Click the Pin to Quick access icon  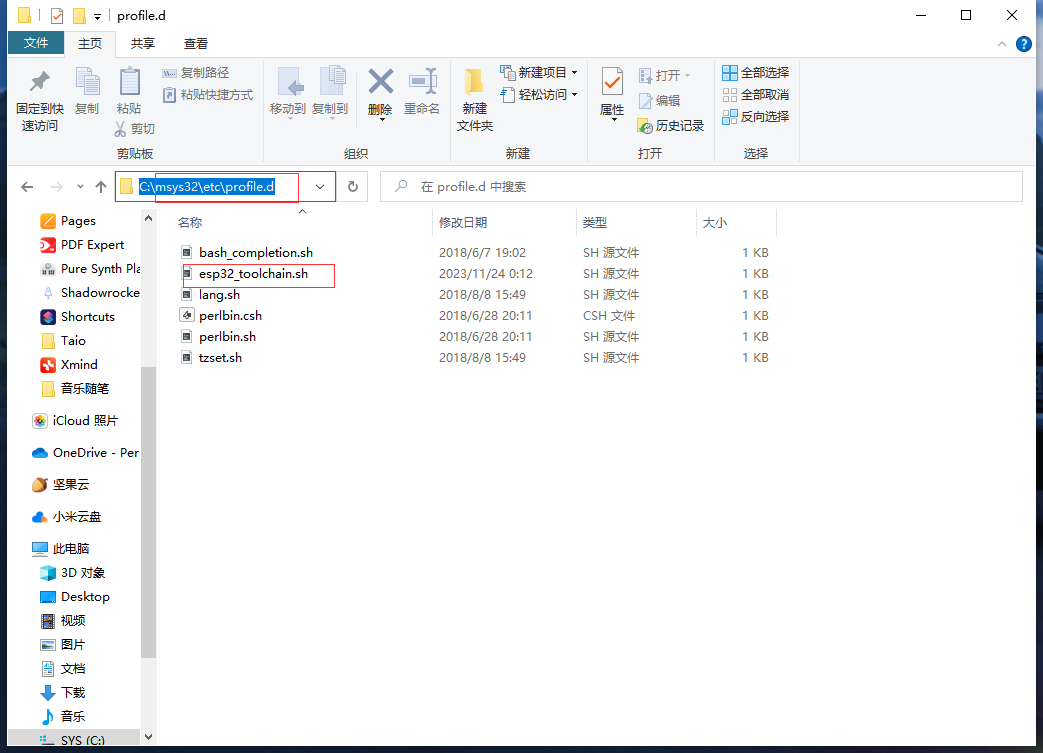36,95
